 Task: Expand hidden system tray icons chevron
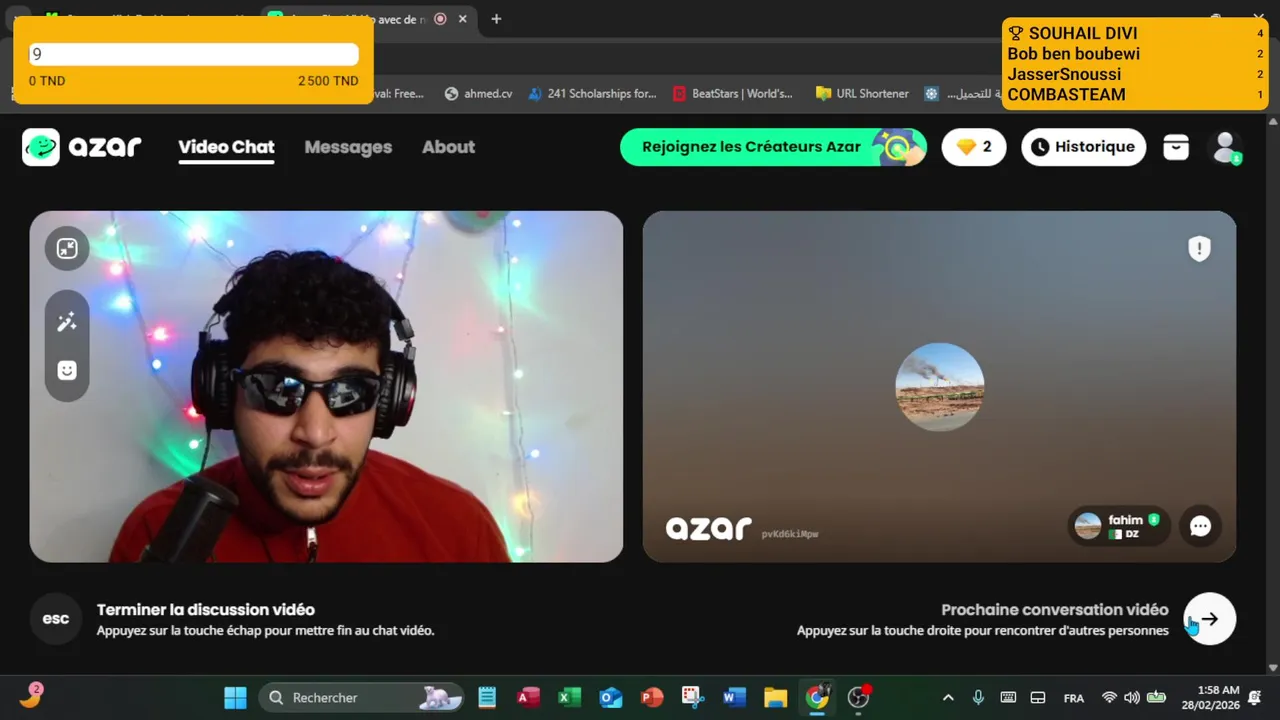948,697
